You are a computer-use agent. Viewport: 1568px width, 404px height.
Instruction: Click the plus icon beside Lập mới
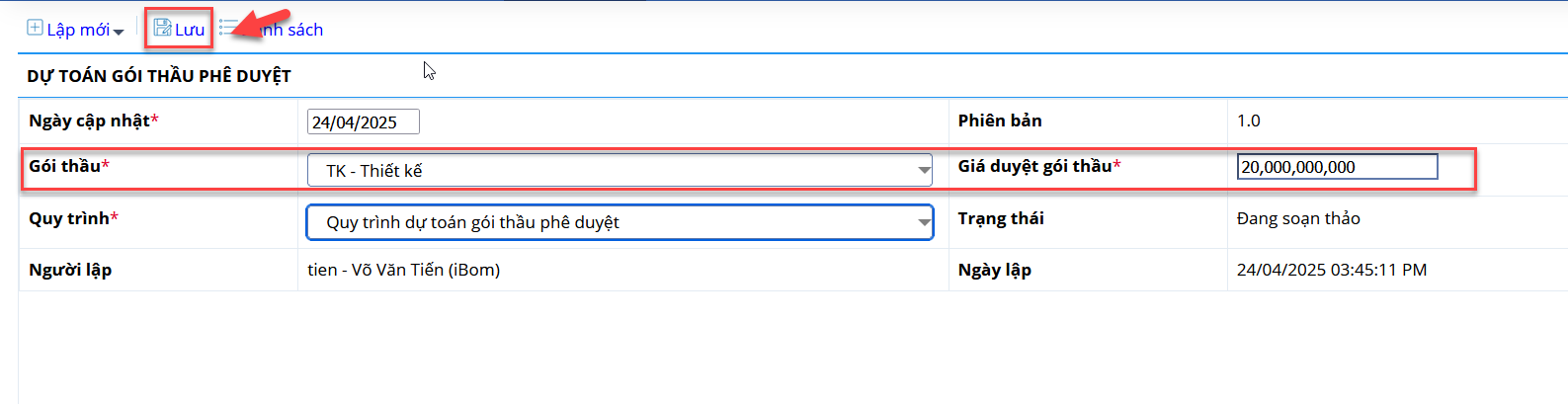pyautogui.click(x=35, y=28)
